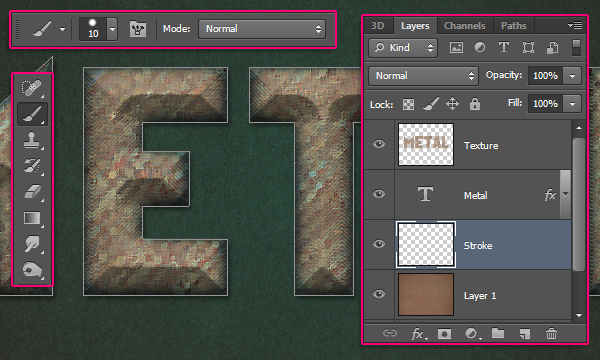Click the delete layer trash icon
The image size is (600, 360).
pos(551,334)
